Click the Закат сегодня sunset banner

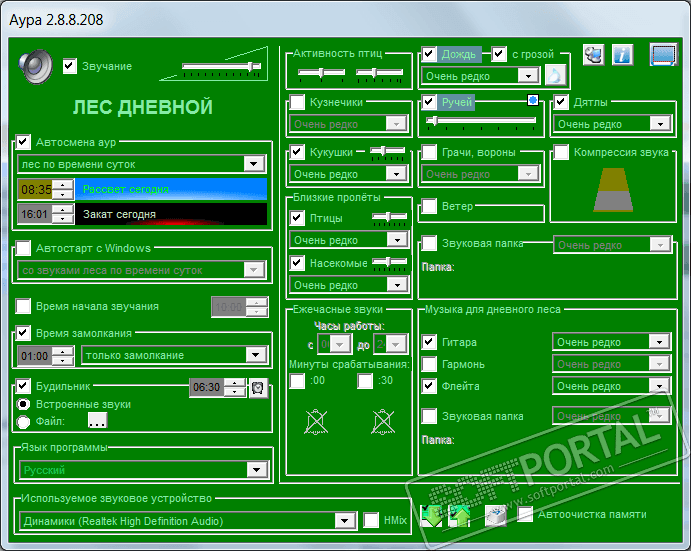click(x=171, y=214)
